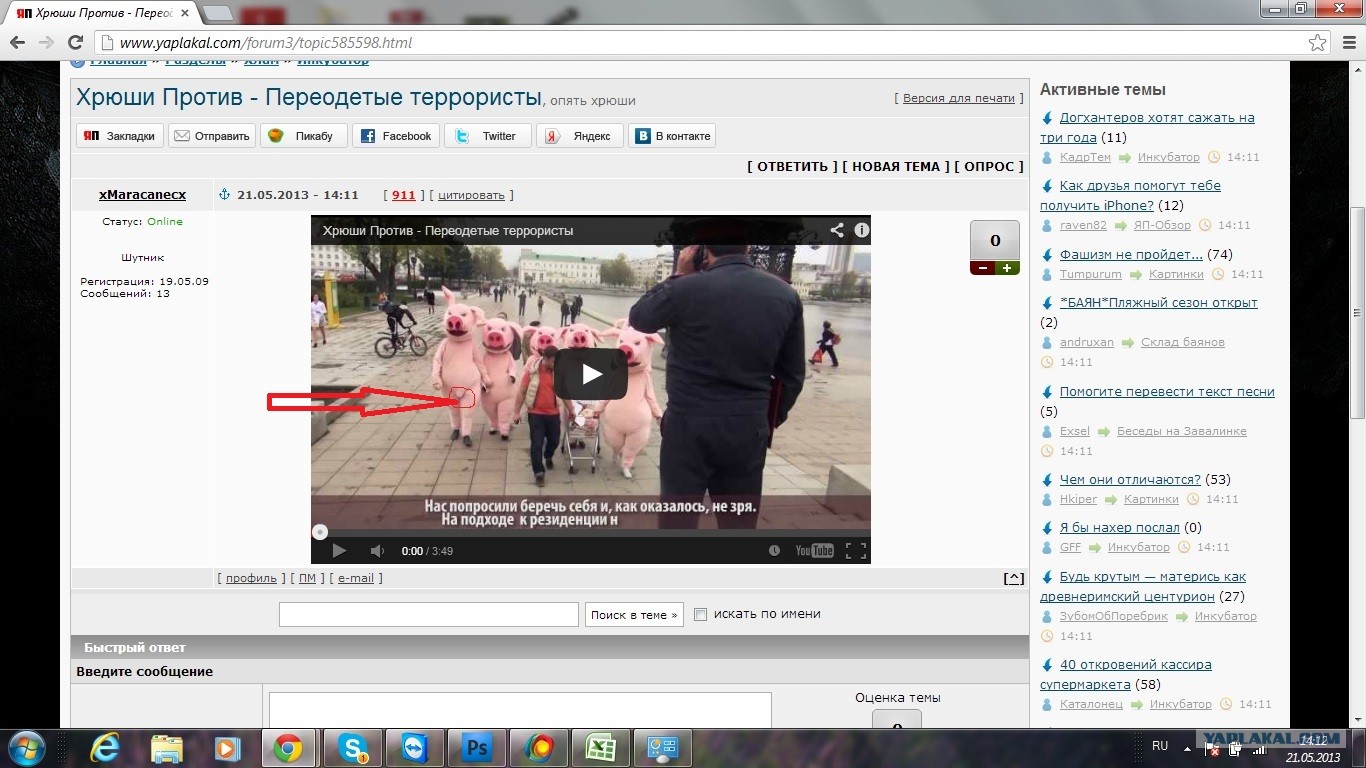Image resolution: width=1366 pixels, height=768 pixels.
Task: Enable the искать по имени checkbox
Action: [700, 614]
